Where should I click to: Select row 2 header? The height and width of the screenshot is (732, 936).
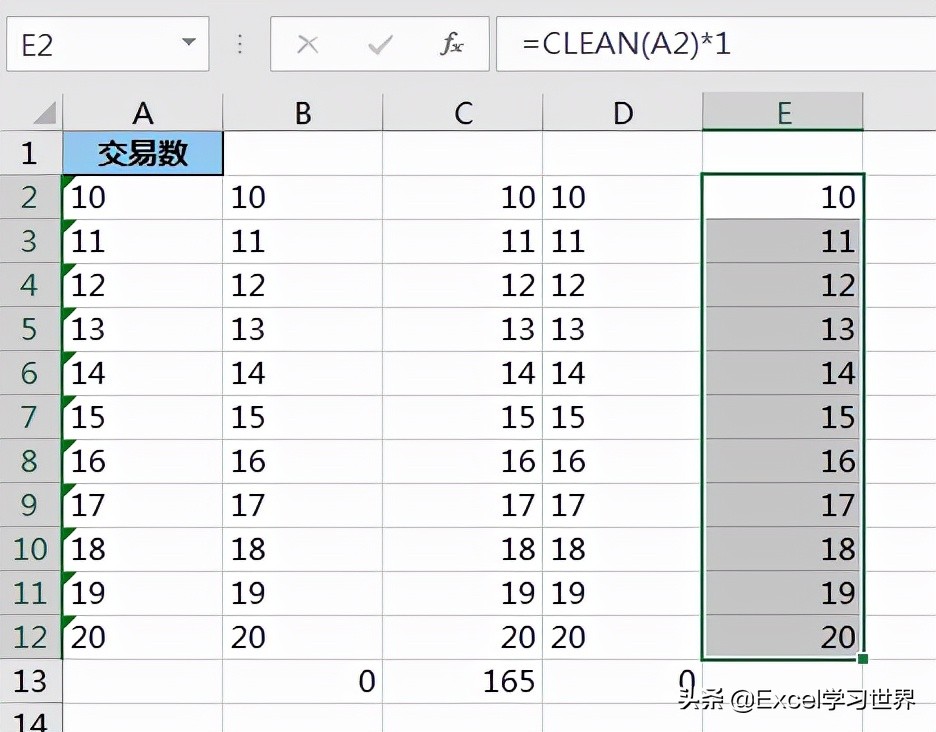tap(31, 197)
